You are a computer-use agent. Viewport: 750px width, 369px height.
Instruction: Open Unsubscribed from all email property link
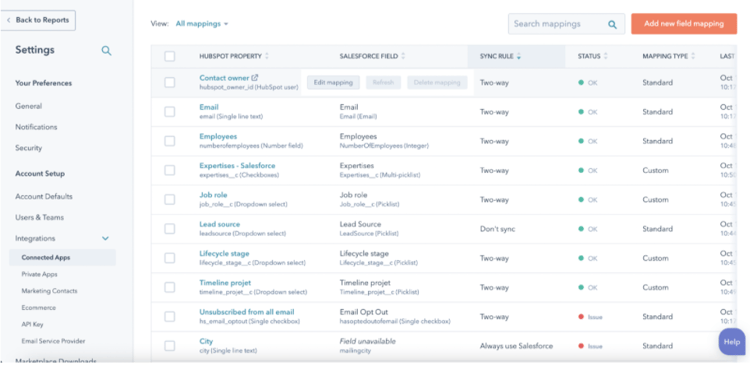[x=247, y=312]
